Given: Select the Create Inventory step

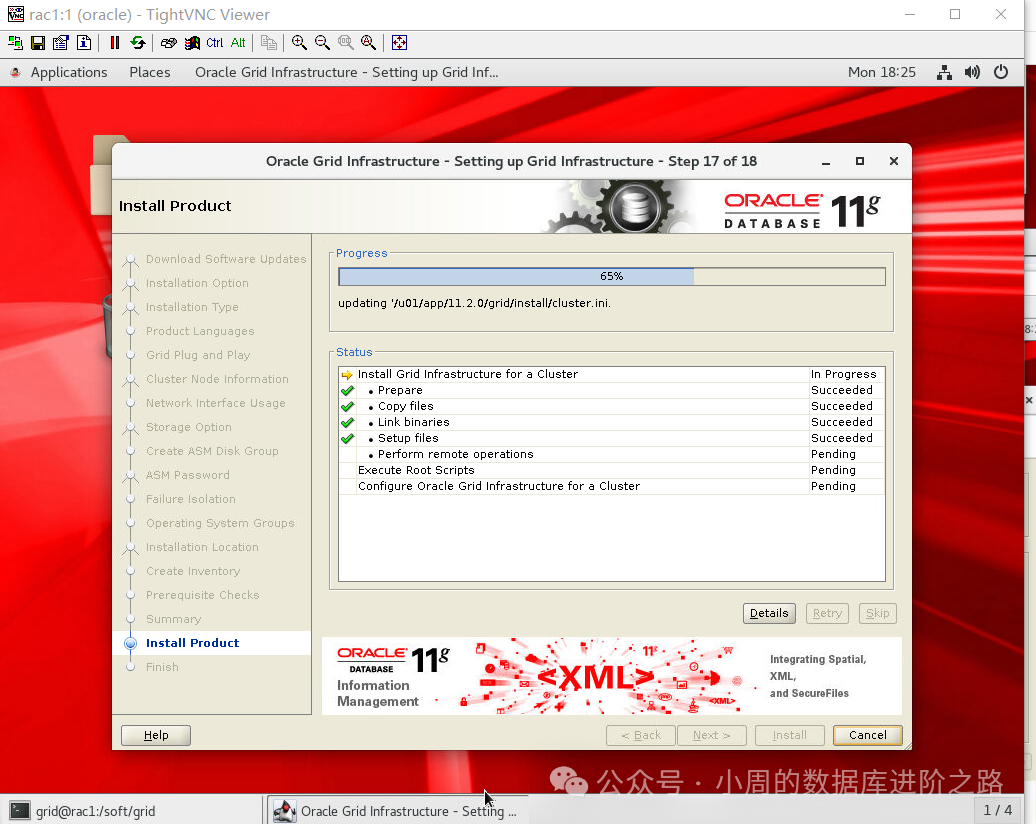Looking at the screenshot, I should [193, 571].
